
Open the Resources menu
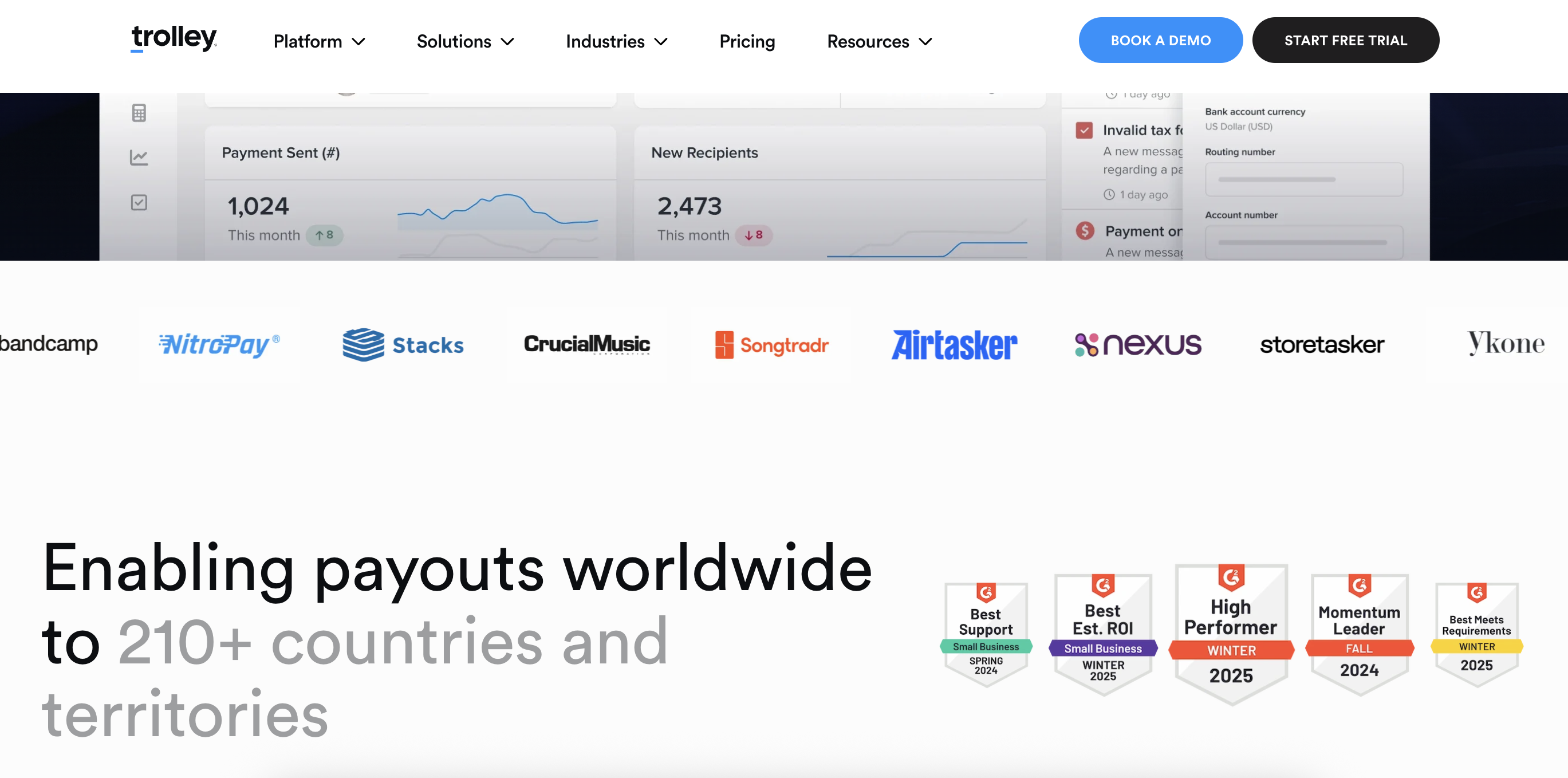[x=879, y=41]
